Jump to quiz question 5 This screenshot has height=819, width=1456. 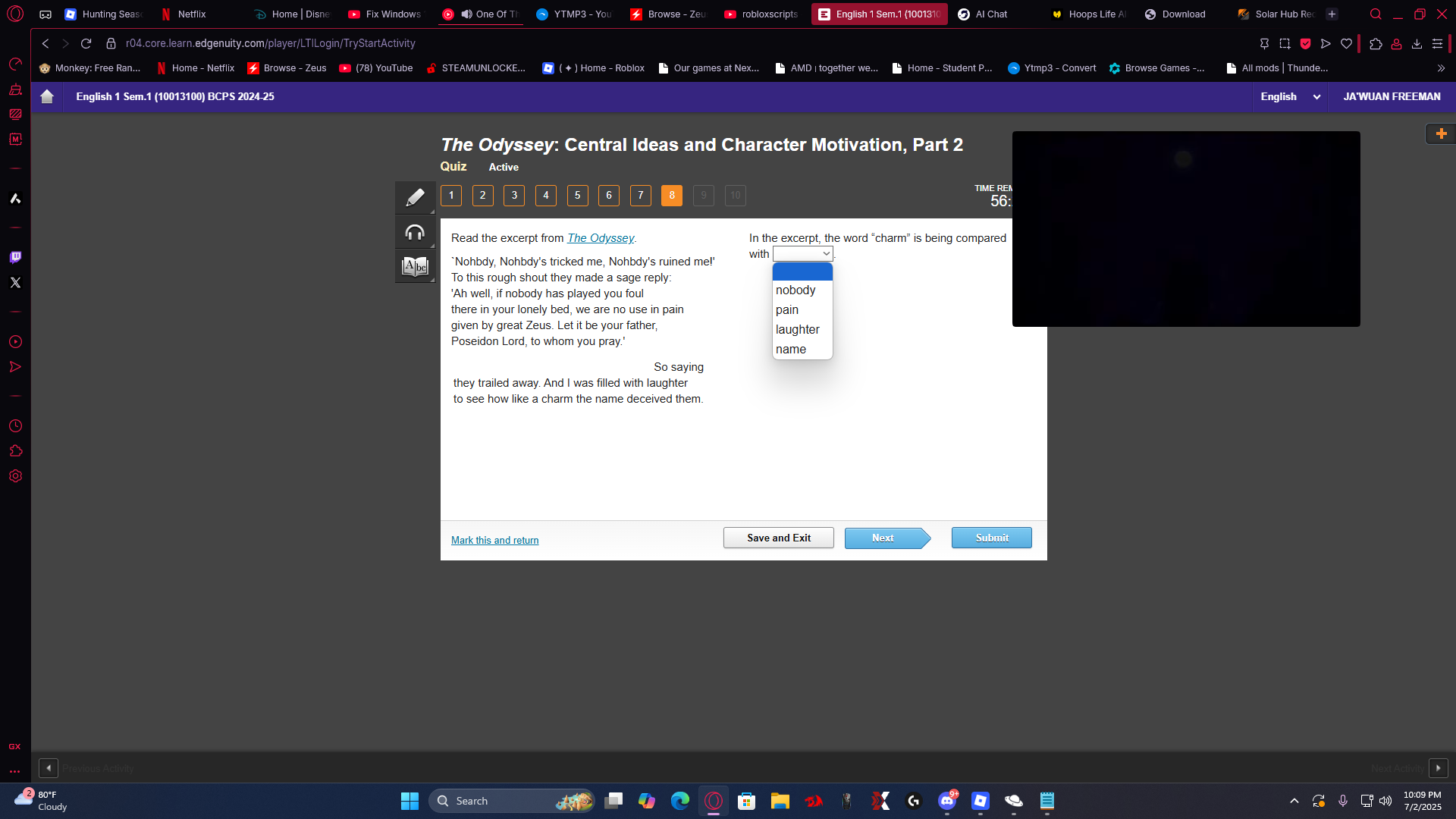(x=577, y=196)
